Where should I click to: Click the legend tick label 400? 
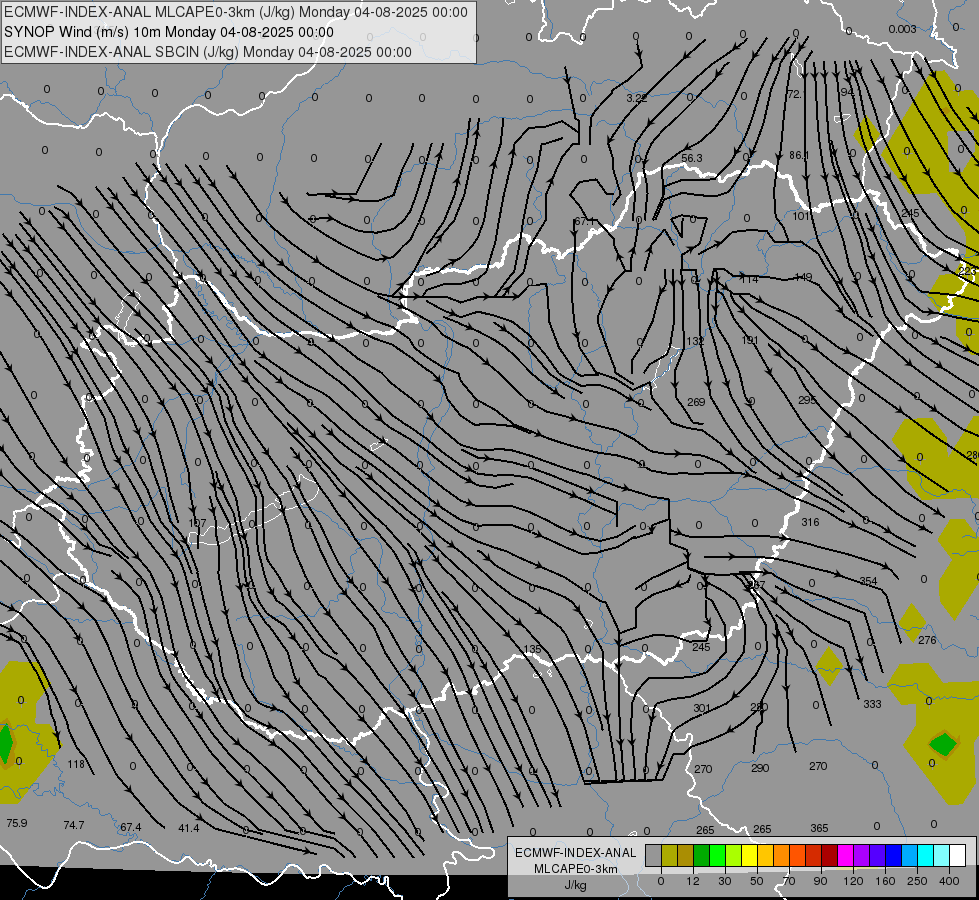click(x=949, y=881)
